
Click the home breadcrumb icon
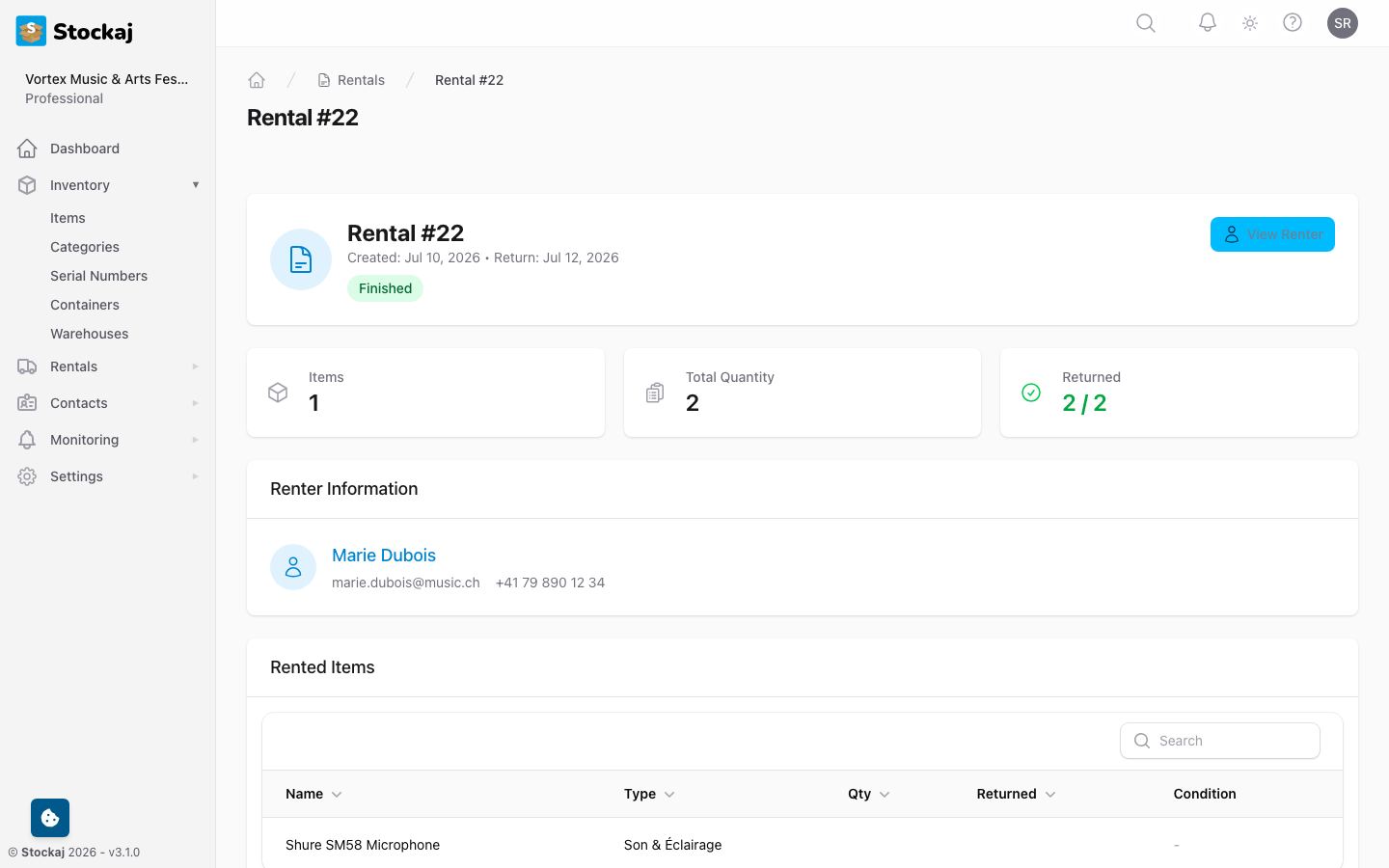[257, 79]
